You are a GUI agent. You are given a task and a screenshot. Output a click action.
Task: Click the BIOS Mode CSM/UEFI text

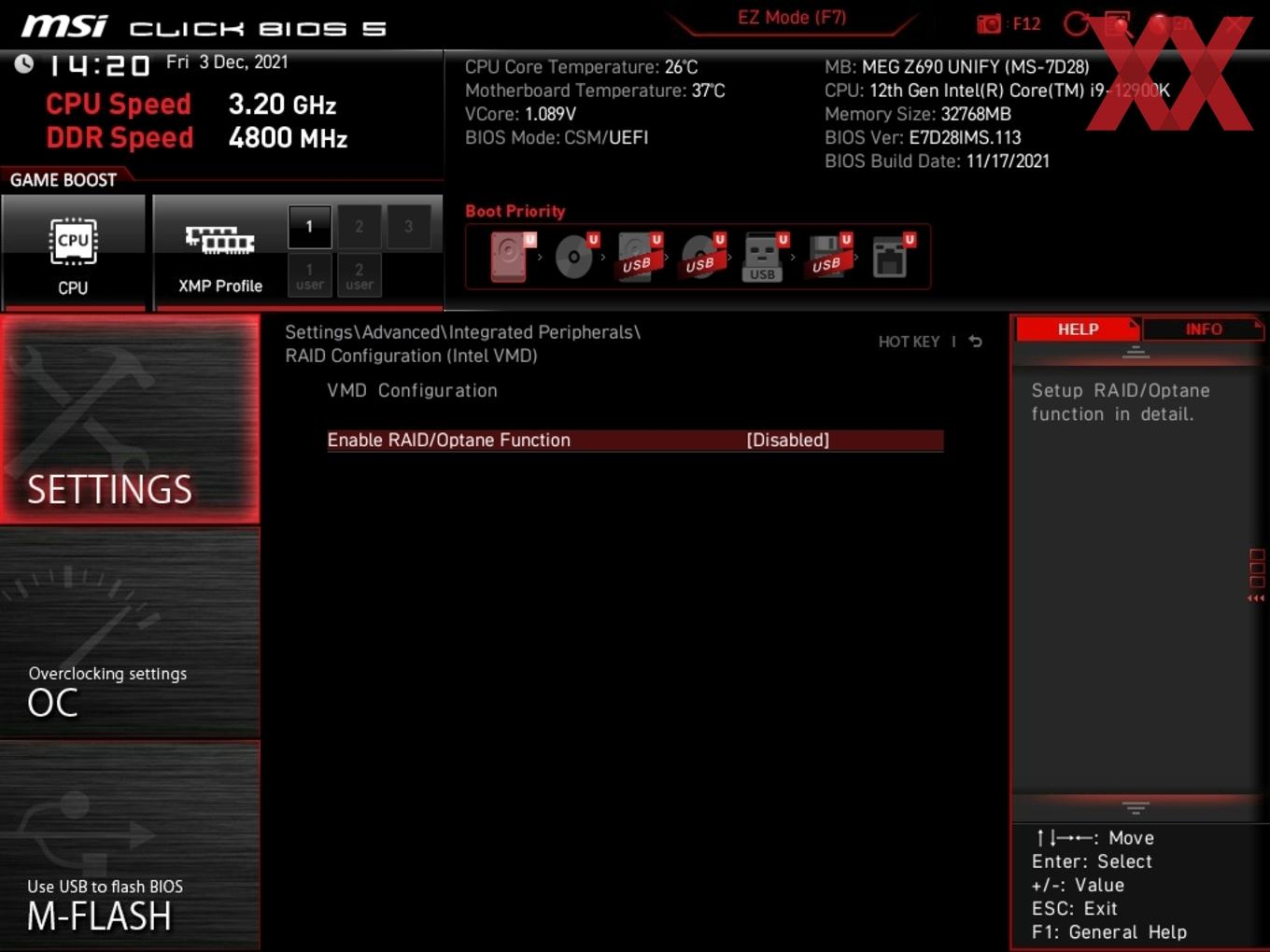pos(557,137)
